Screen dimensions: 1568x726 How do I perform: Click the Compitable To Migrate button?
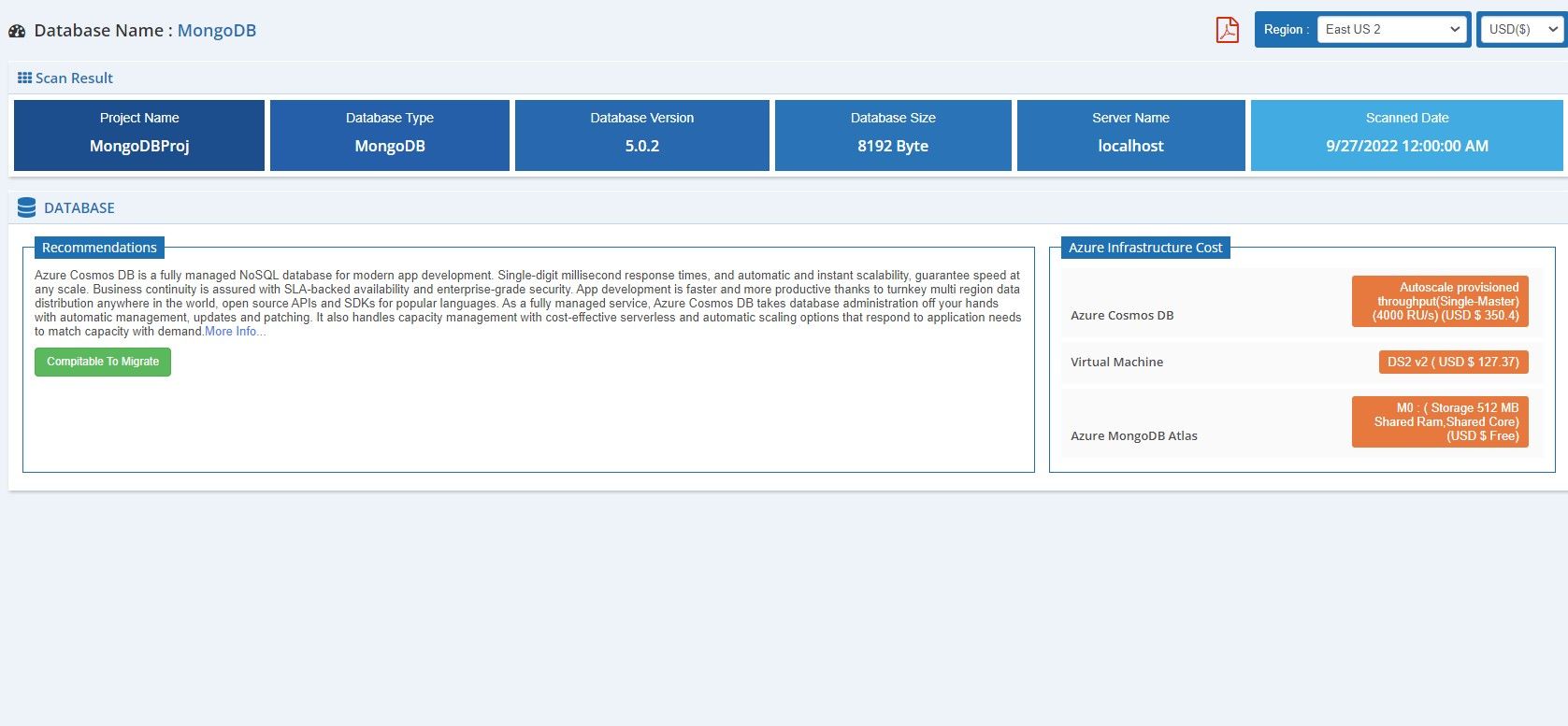(103, 362)
